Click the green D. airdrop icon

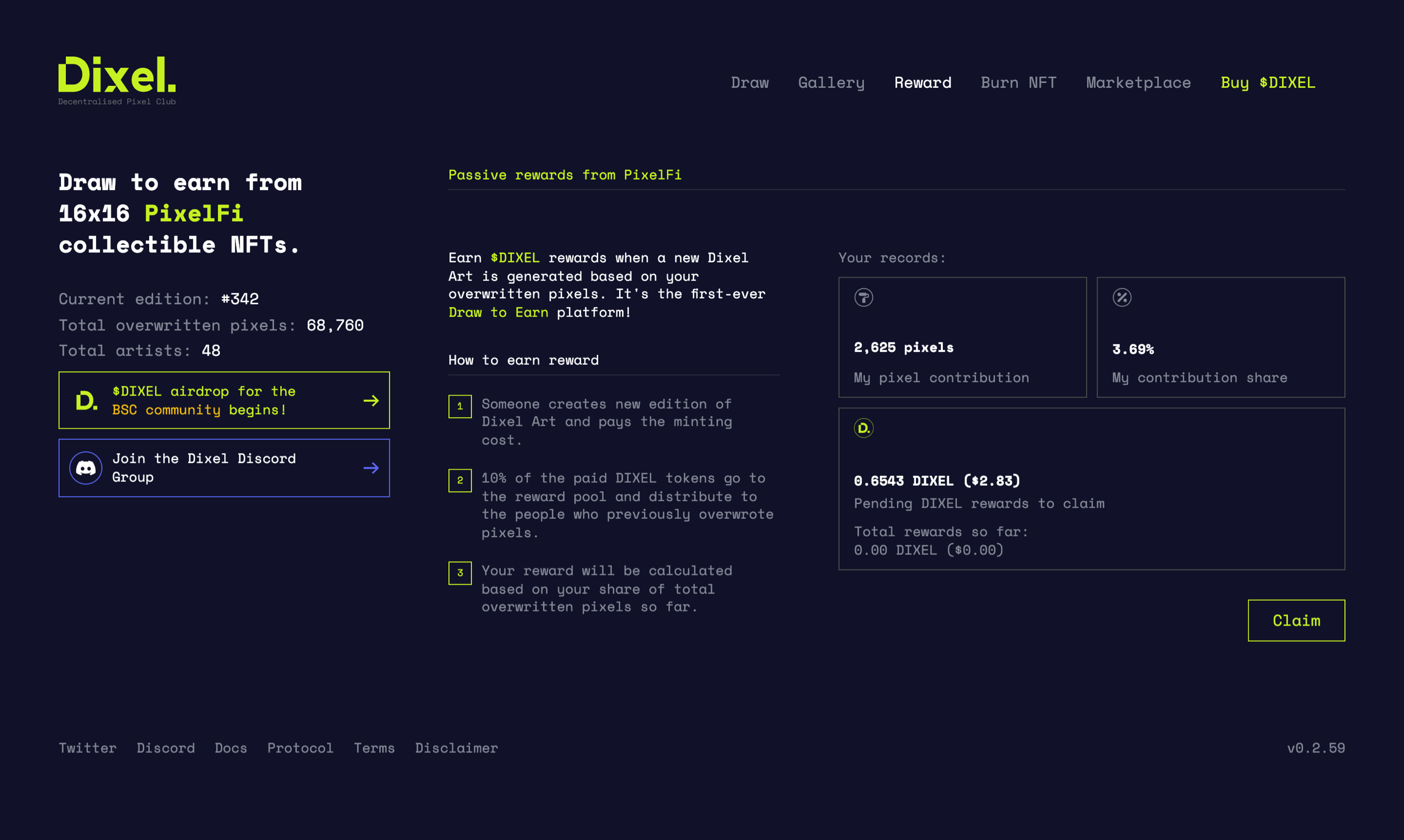coord(86,401)
